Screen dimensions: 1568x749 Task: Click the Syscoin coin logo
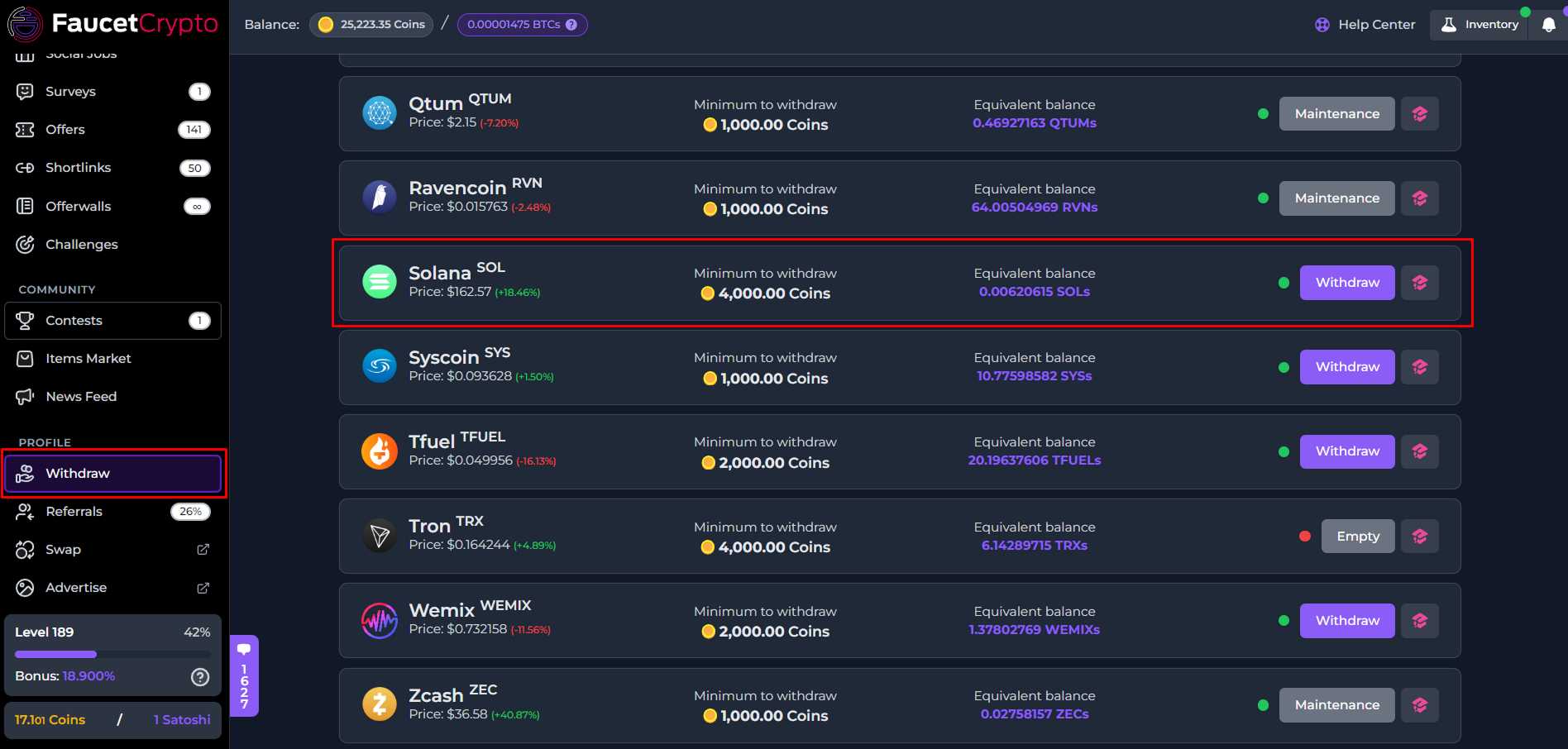point(380,366)
